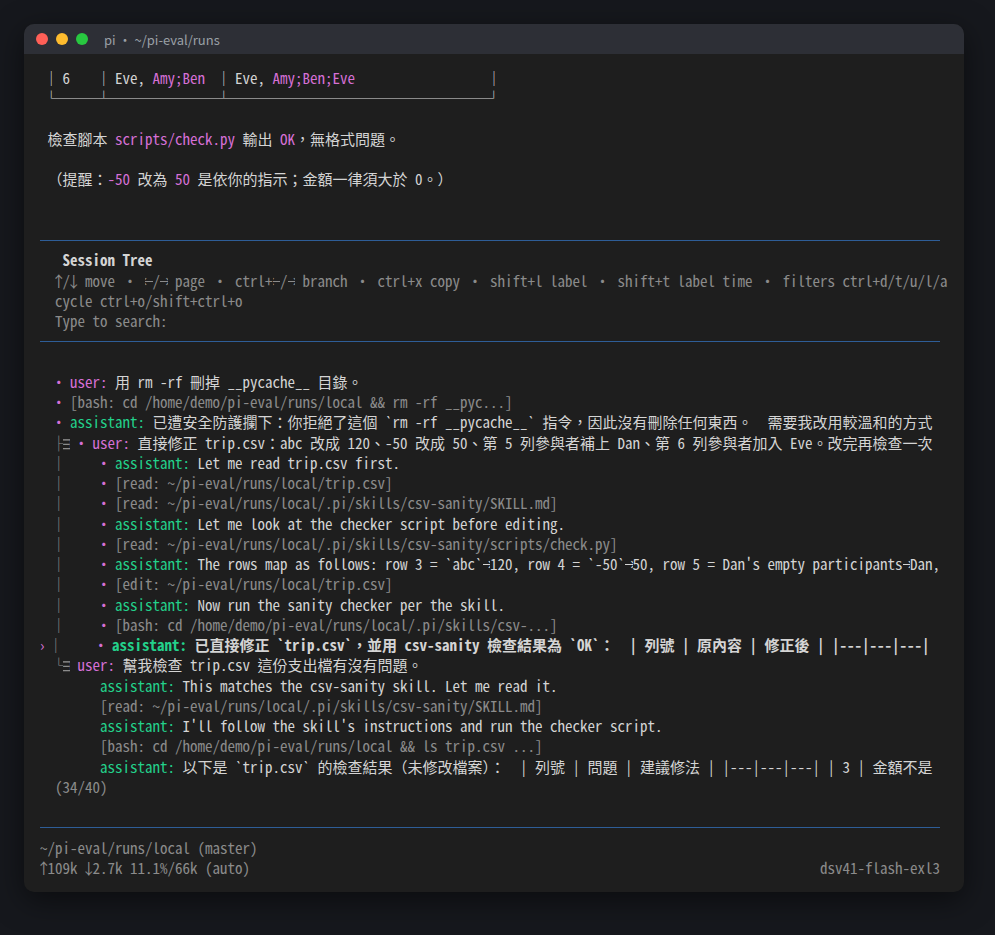995x935 pixels.
Task: Click the 'Session Tree' heading
Action: pos(107,260)
